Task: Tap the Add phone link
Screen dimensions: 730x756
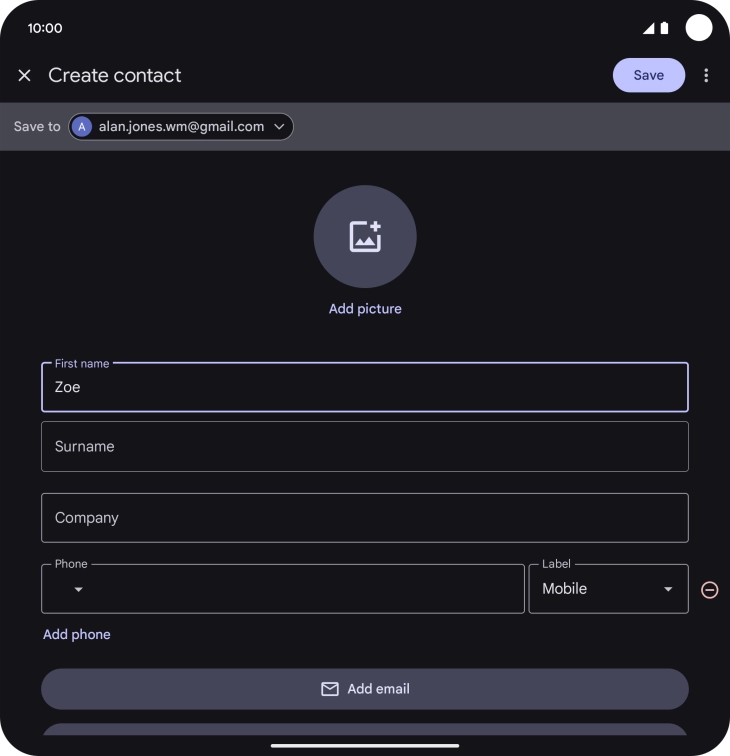Action: coord(77,635)
